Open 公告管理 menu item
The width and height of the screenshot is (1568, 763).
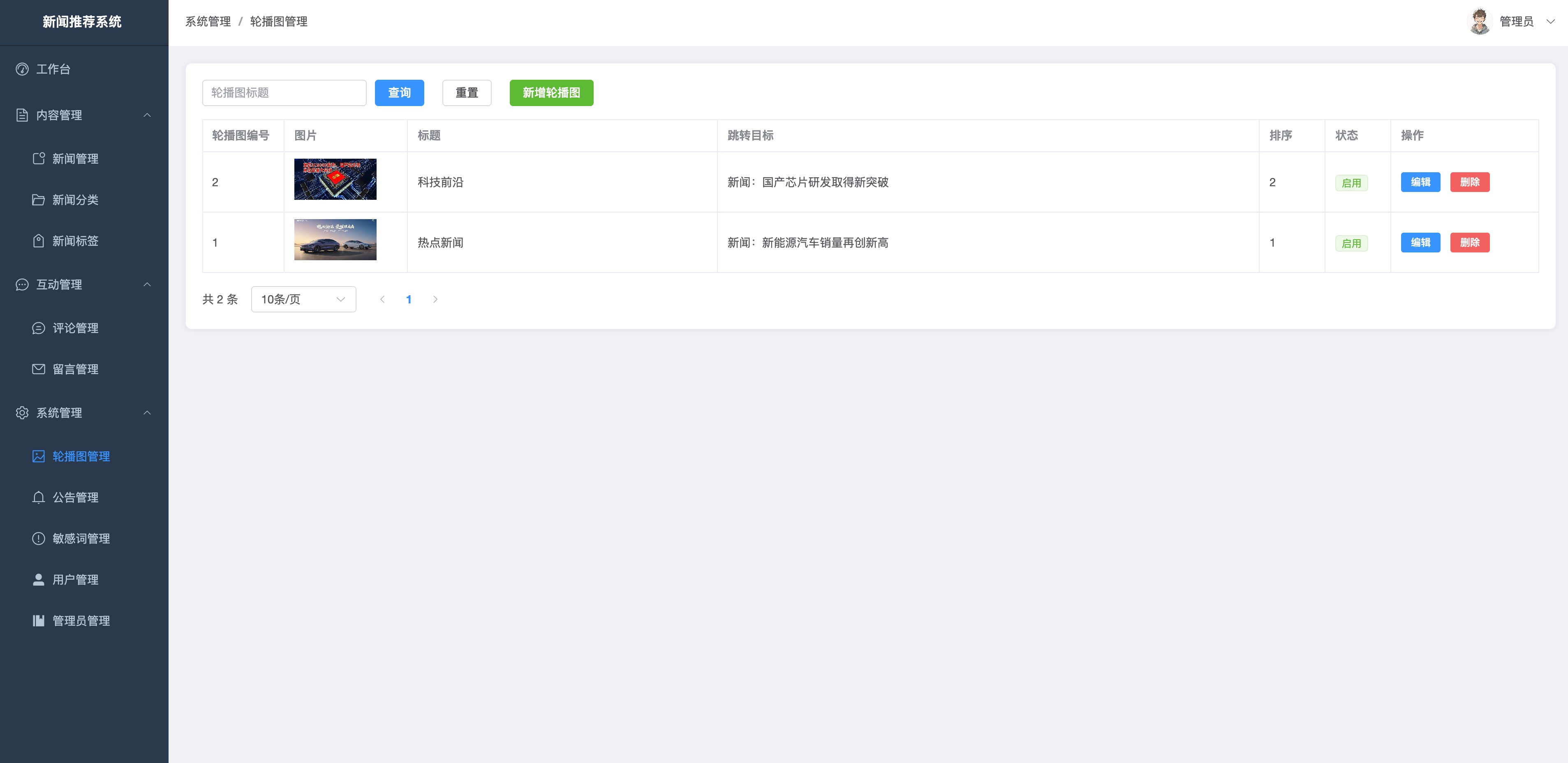click(84, 498)
